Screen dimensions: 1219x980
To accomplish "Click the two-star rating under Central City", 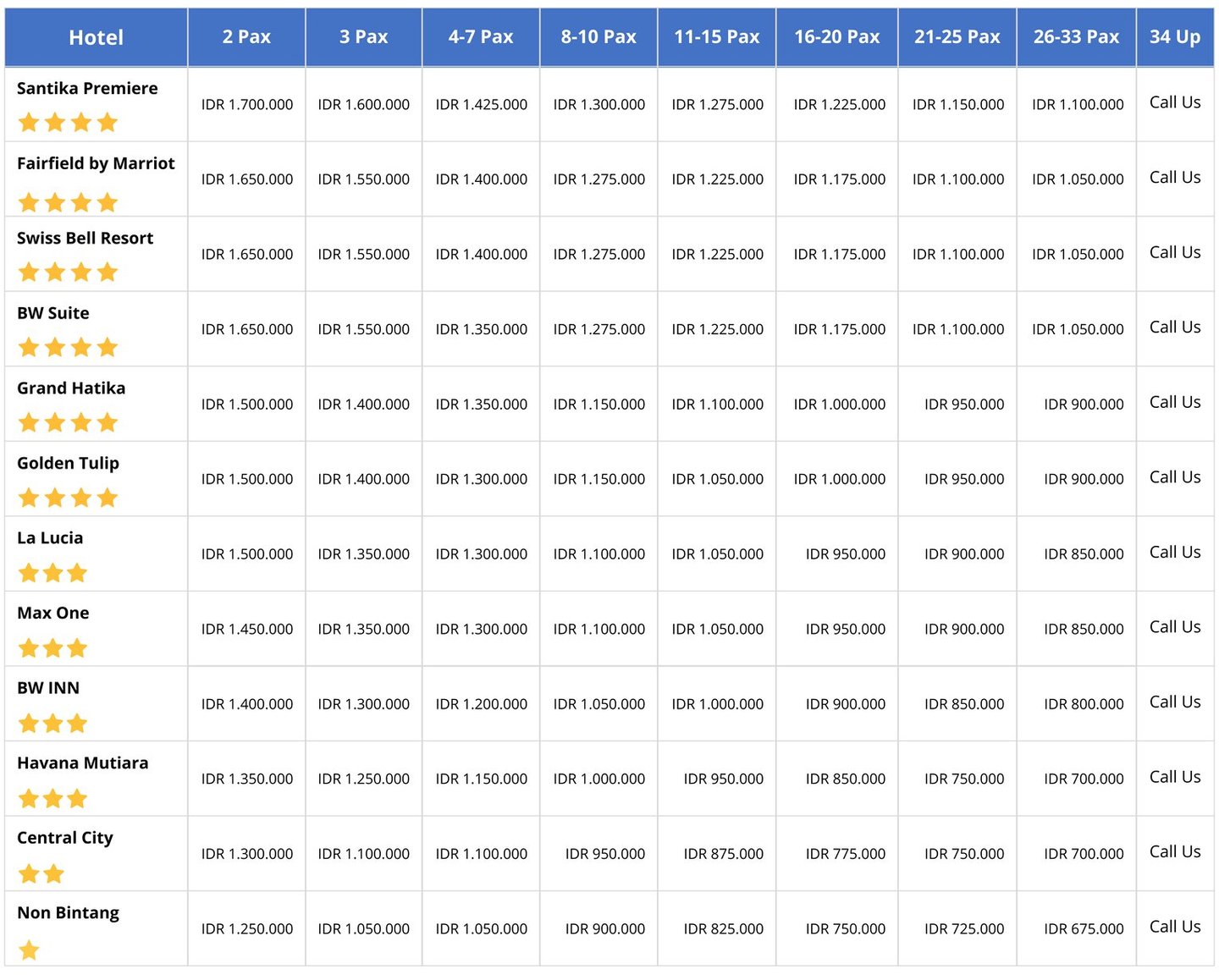I will pos(41,873).
